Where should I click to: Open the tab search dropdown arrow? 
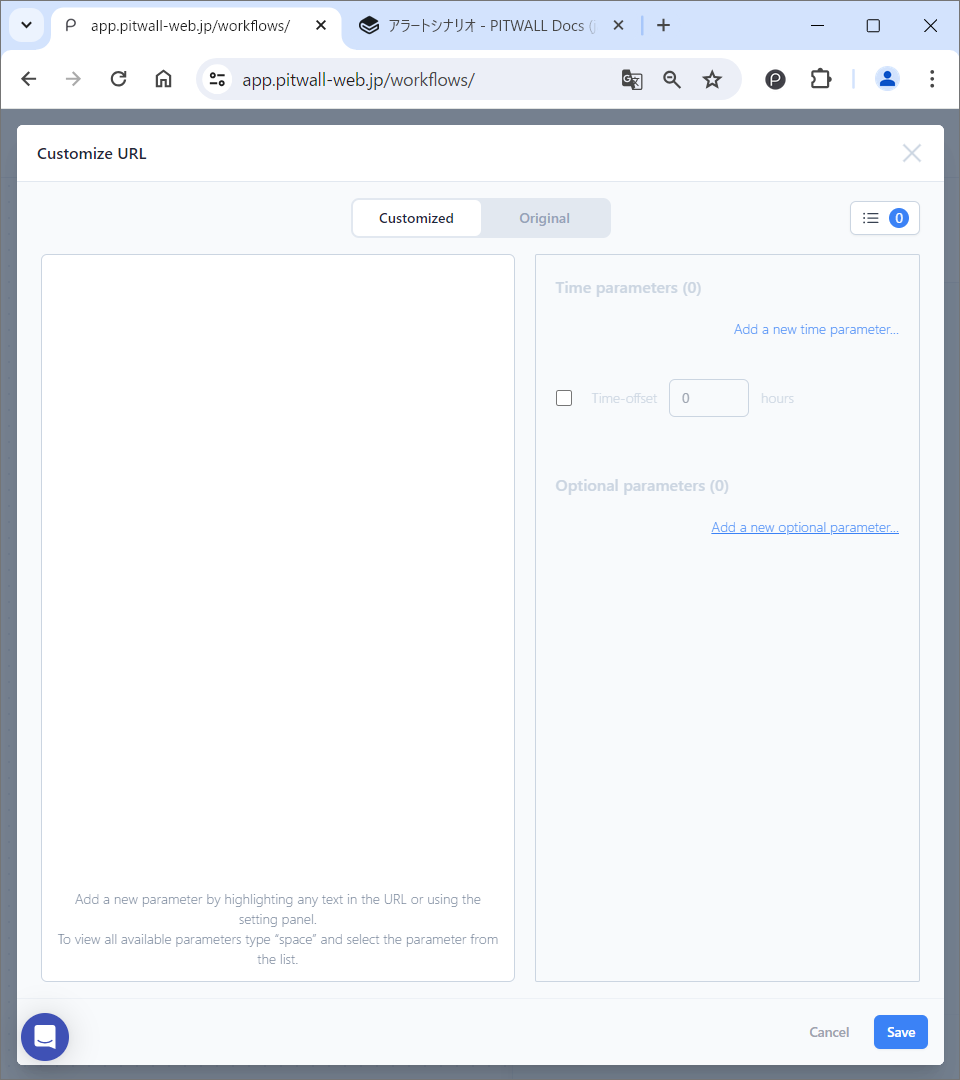pyautogui.click(x=26, y=25)
